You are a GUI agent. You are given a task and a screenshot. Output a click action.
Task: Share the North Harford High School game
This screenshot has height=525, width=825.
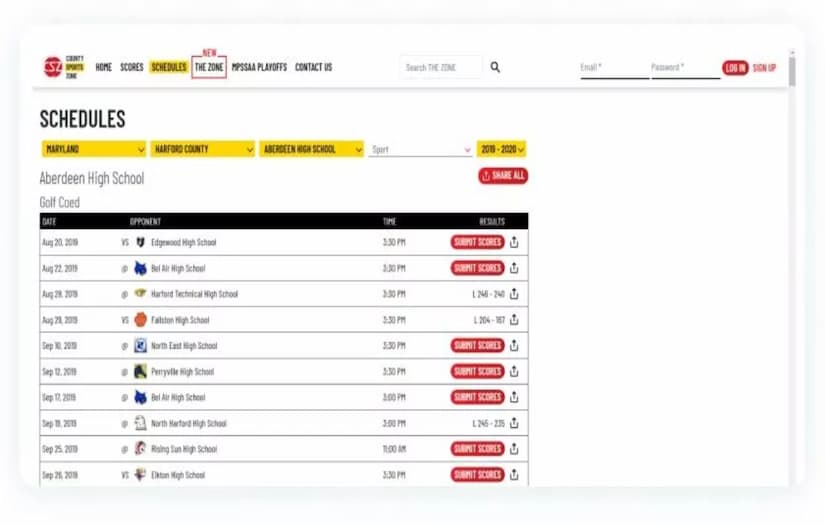click(x=514, y=423)
